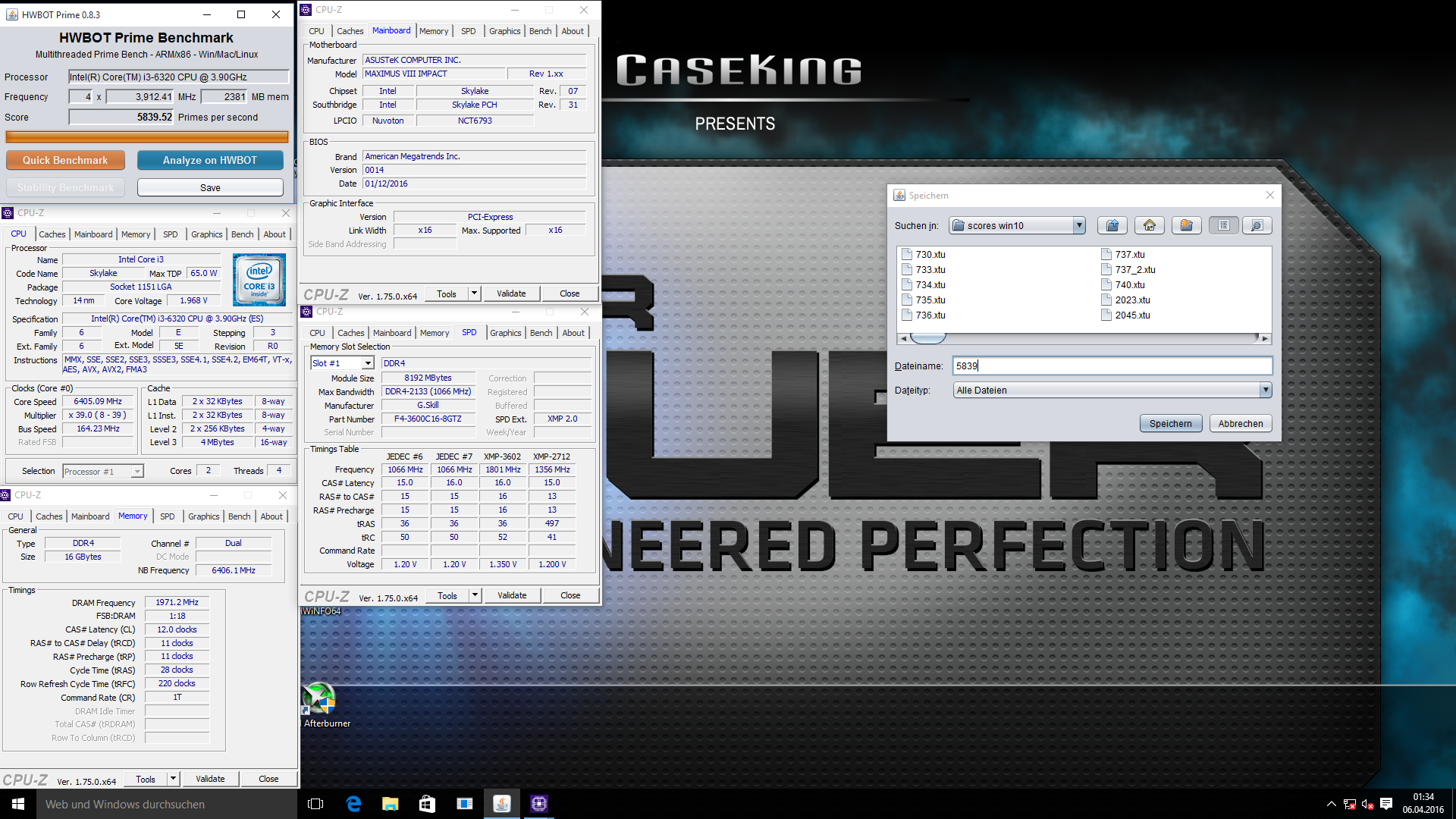Switch to the CPU-Z taskbar icon

(x=539, y=804)
